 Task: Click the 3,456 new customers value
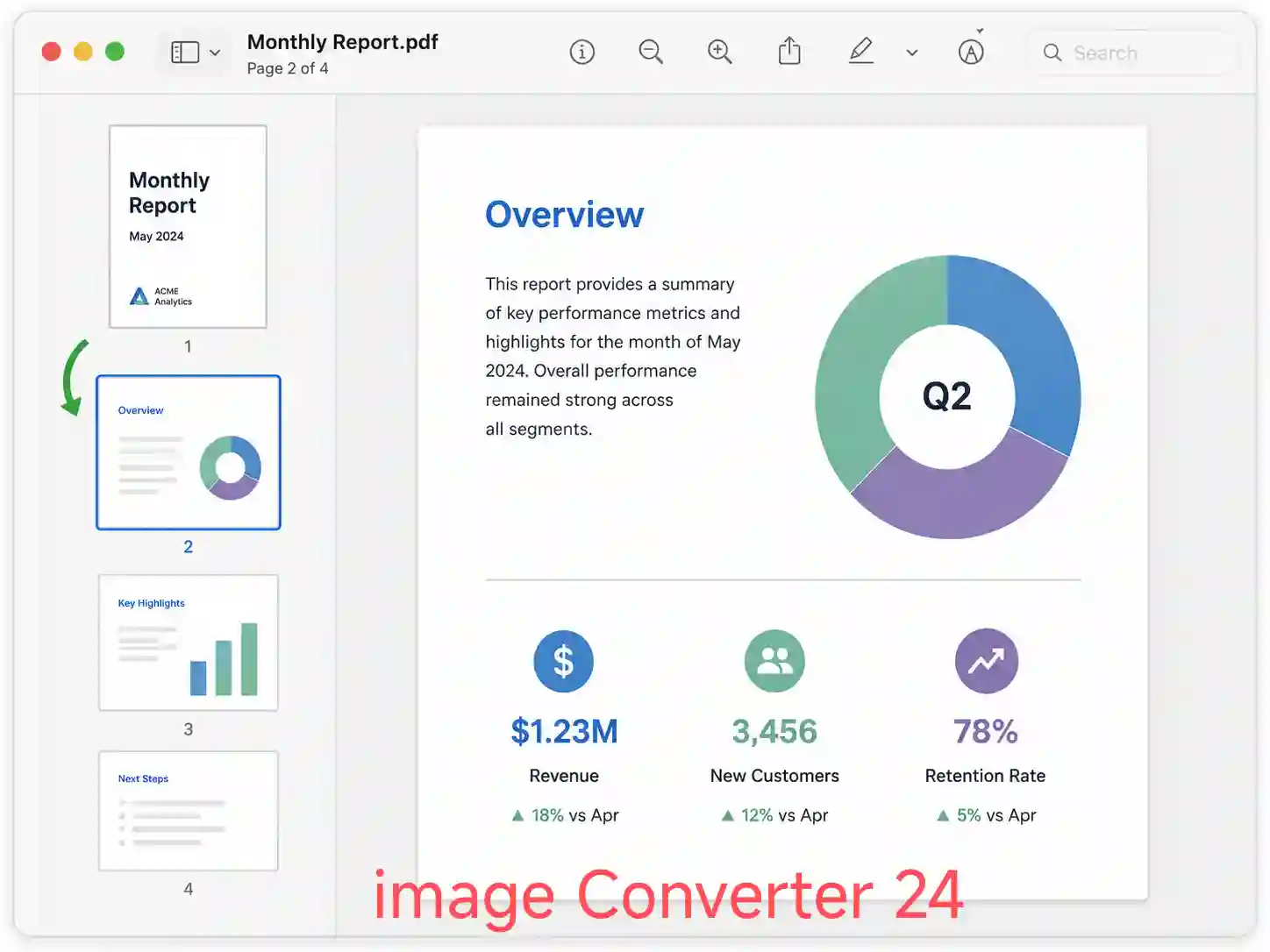pos(774,731)
